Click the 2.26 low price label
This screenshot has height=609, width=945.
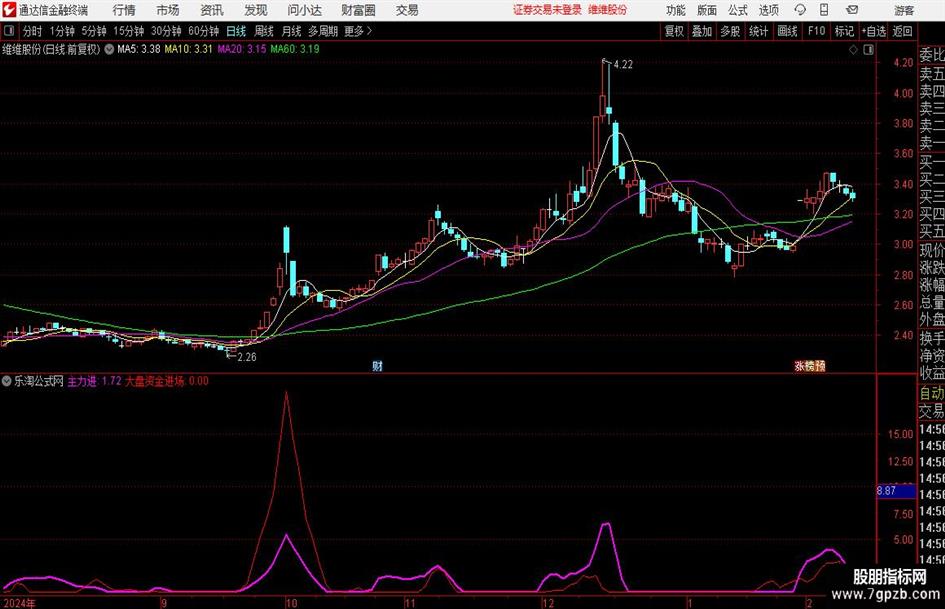coord(247,357)
